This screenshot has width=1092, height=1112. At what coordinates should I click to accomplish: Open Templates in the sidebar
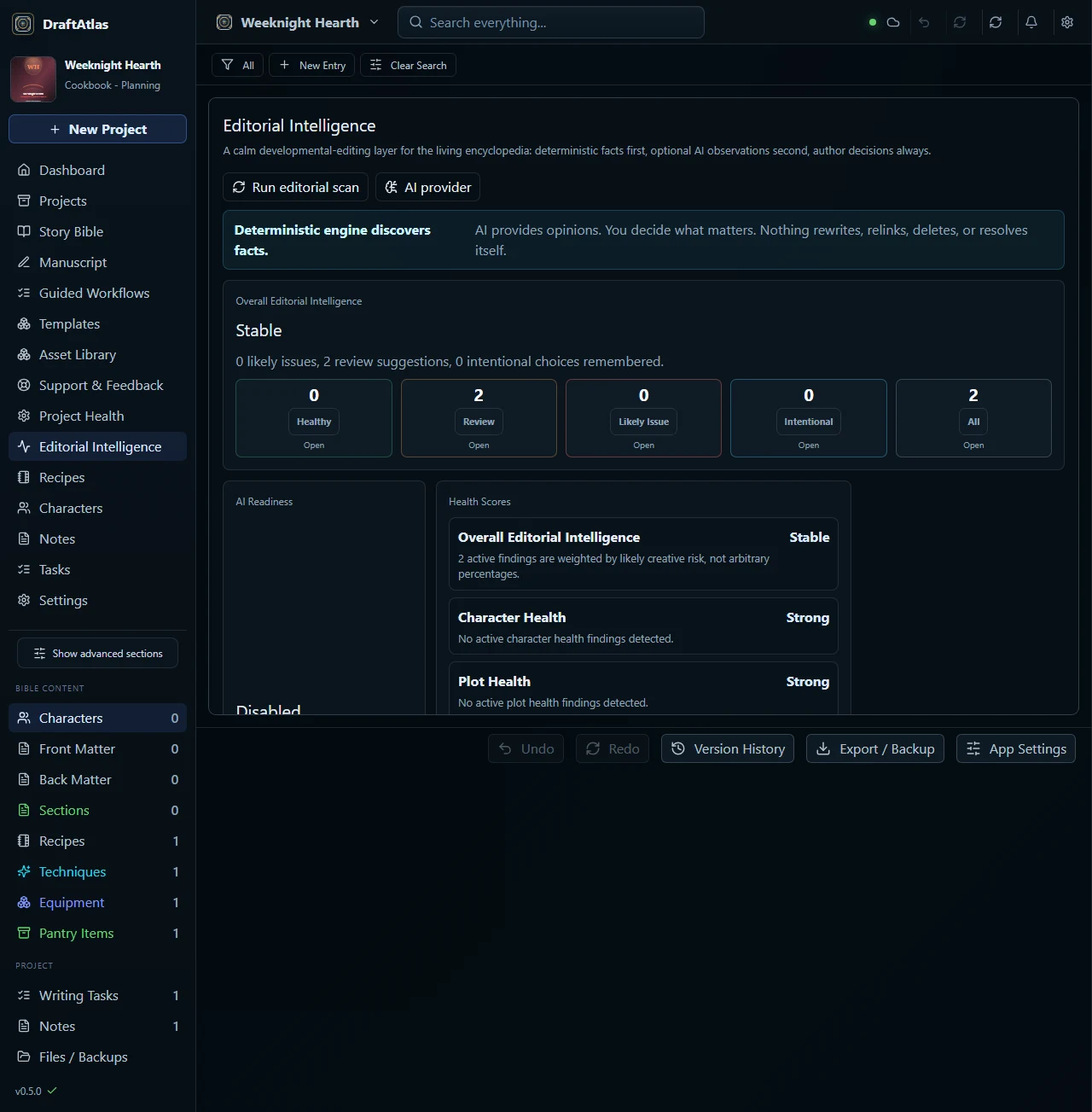pos(97,323)
